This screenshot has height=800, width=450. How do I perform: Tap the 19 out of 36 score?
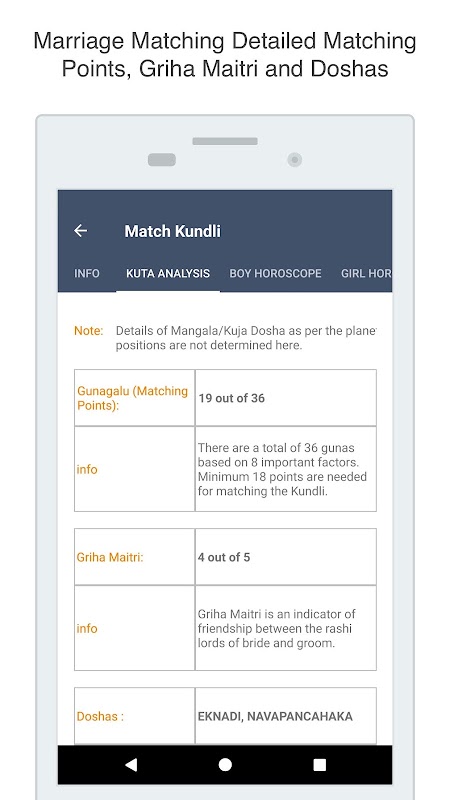pyautogui.click(x=232, y=398)
